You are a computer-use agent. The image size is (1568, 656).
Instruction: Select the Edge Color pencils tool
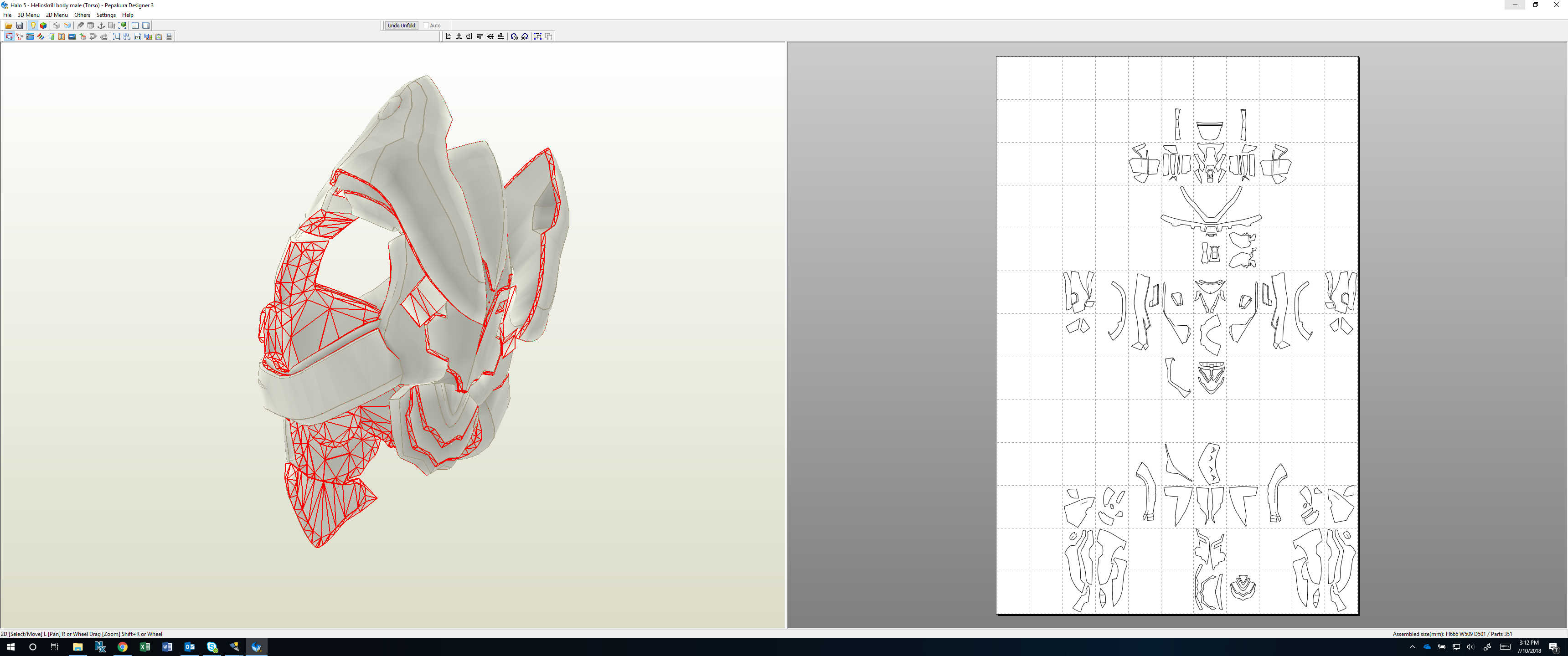[x=41, y=36]
